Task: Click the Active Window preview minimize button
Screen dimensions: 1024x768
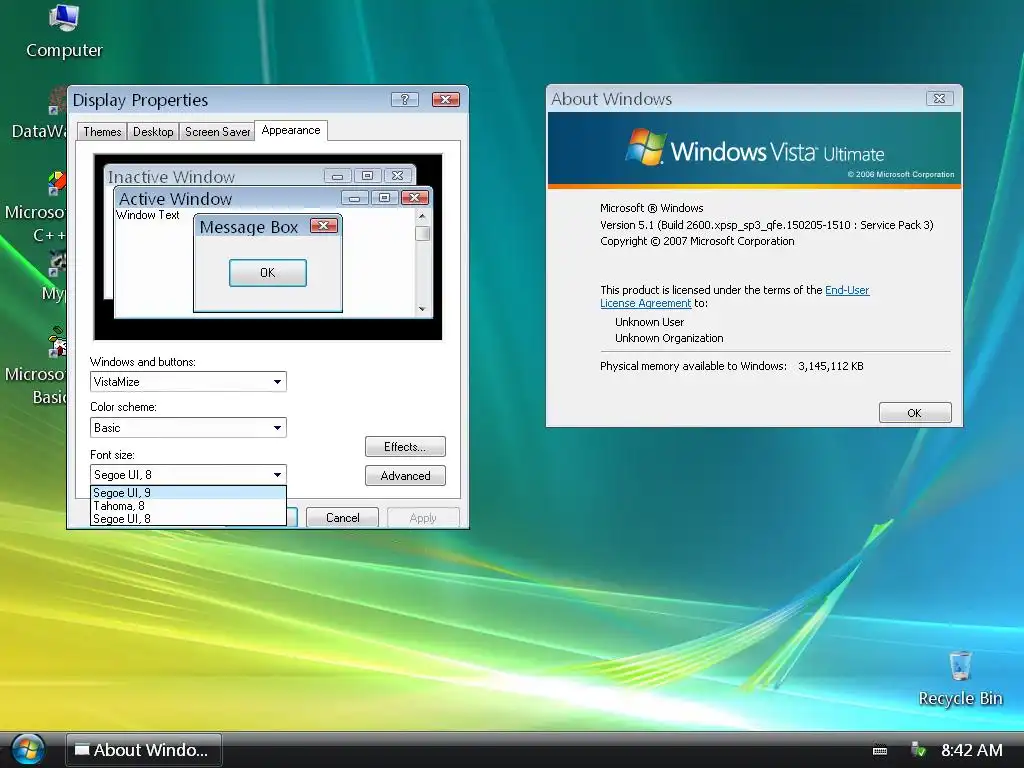Action: tap(355, 198)
